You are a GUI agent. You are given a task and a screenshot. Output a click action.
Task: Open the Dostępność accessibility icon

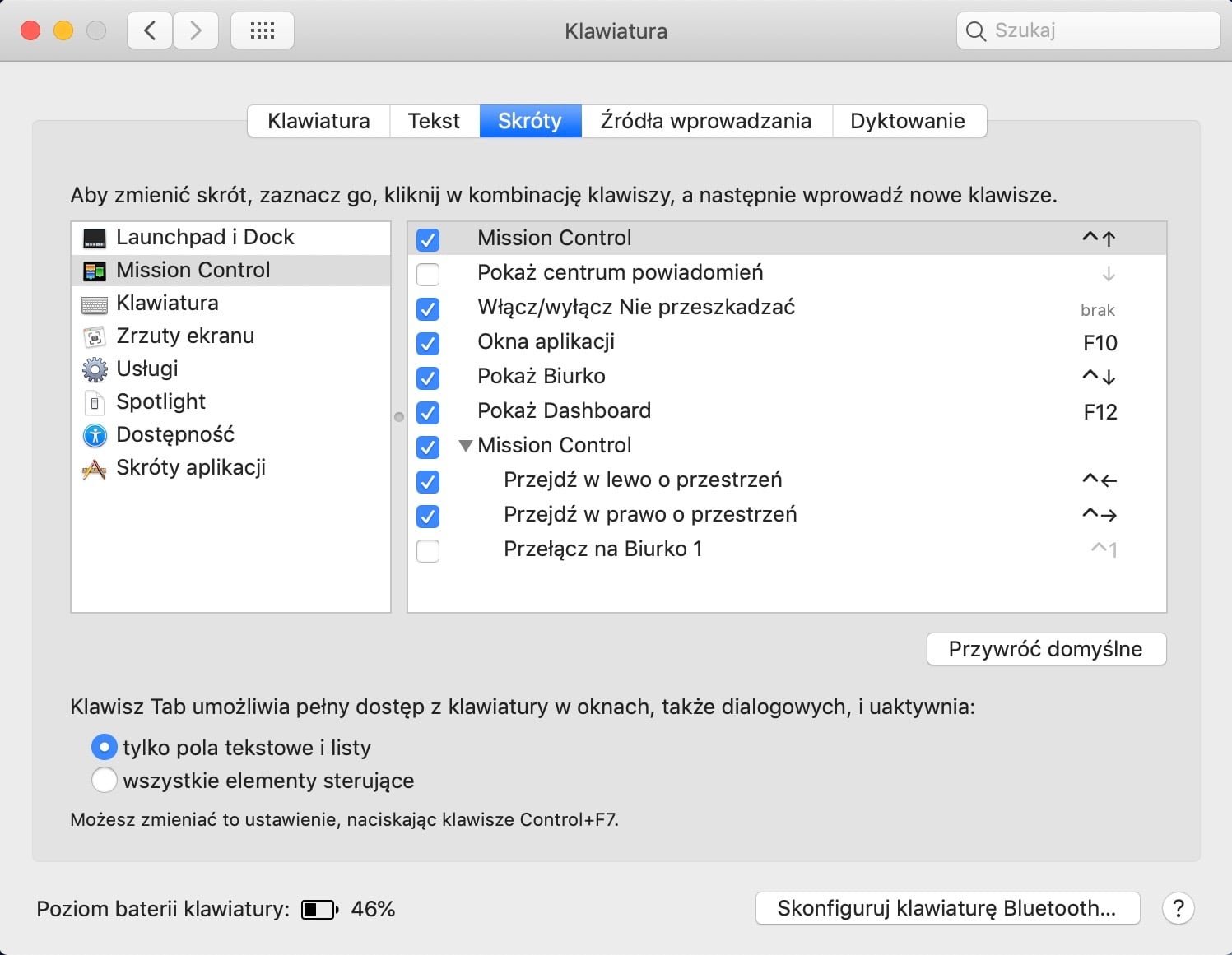95,435
